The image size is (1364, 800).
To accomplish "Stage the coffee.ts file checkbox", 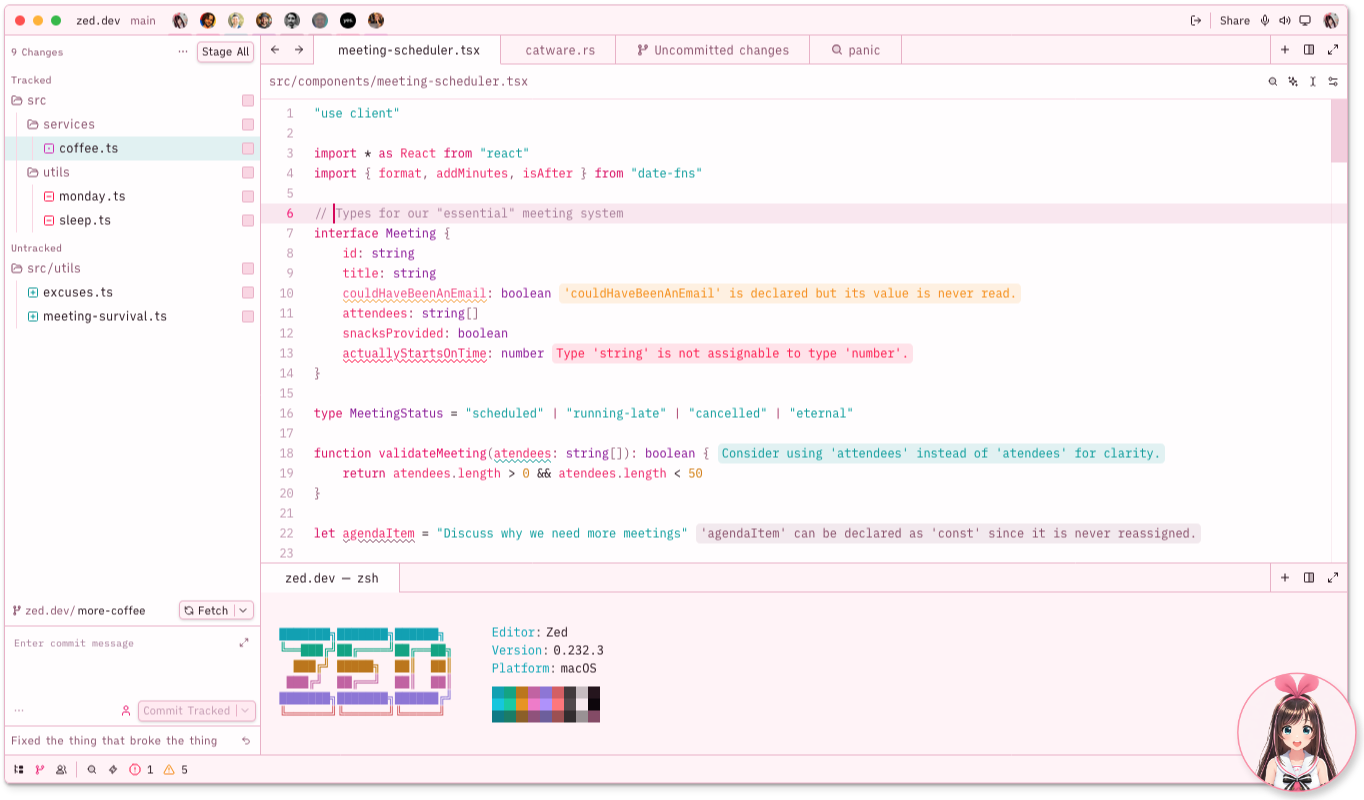I will pyautogui.click(x=248, y=148).
